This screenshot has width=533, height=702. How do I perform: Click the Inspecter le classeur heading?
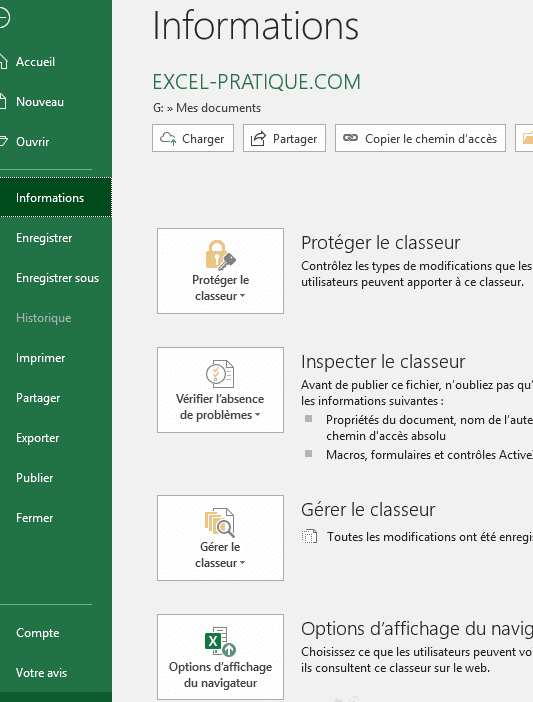pyautogui.click(x=383, y=361)
